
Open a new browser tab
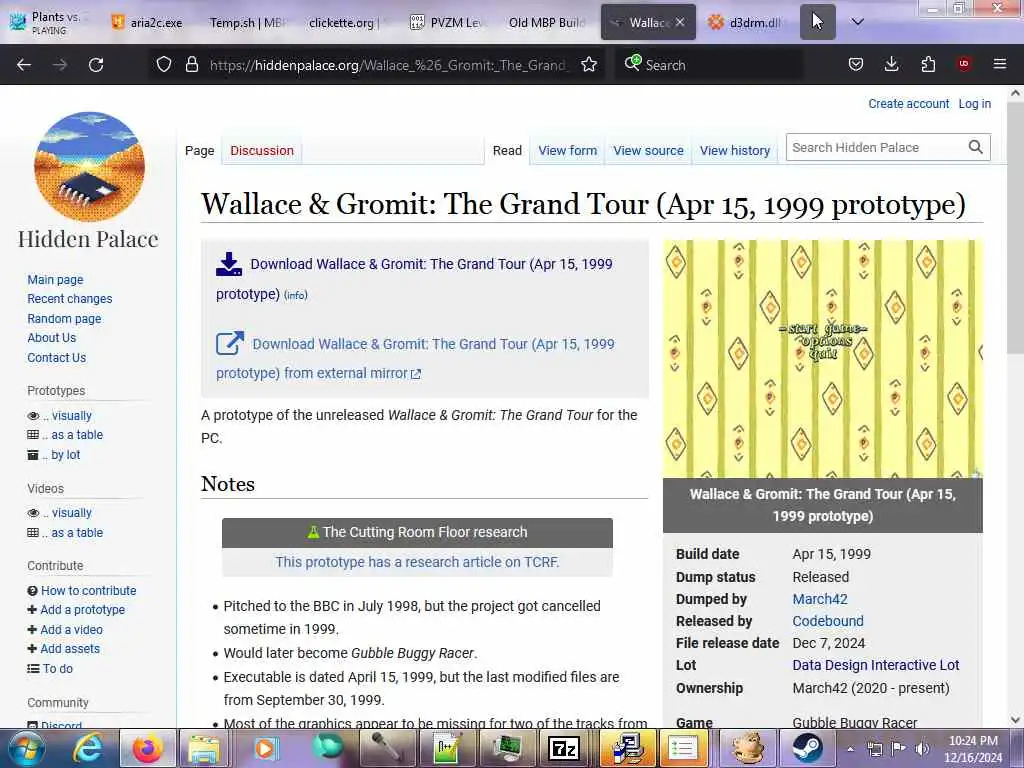[x=818, y=22]
